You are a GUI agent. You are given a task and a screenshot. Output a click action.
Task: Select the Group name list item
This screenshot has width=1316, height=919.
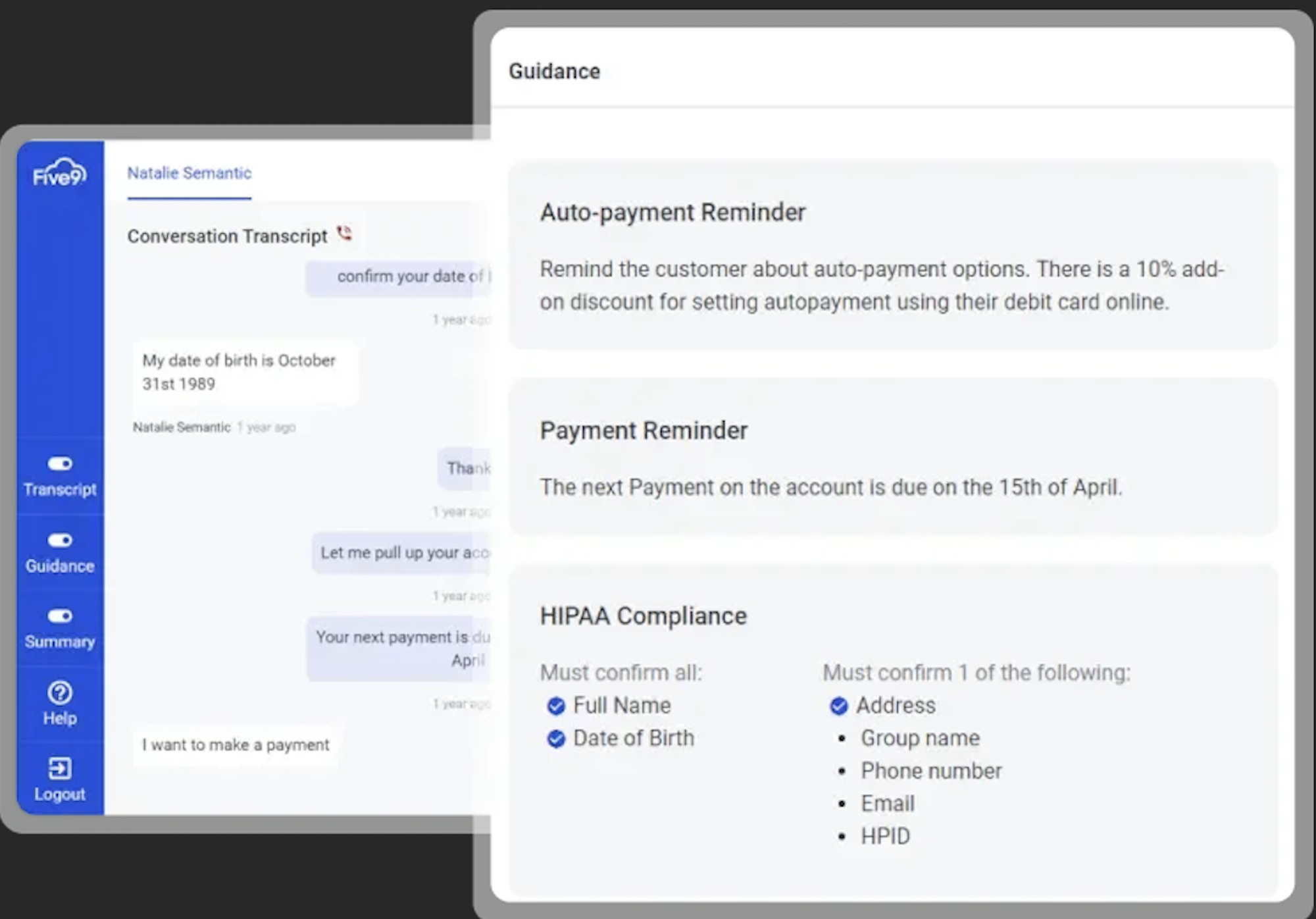920,738
